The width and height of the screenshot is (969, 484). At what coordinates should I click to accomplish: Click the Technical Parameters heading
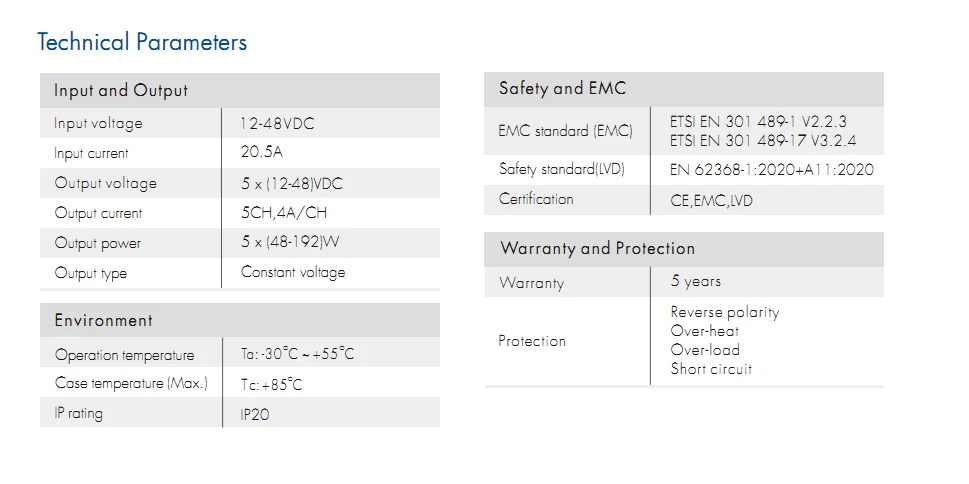tap(141, 42)
